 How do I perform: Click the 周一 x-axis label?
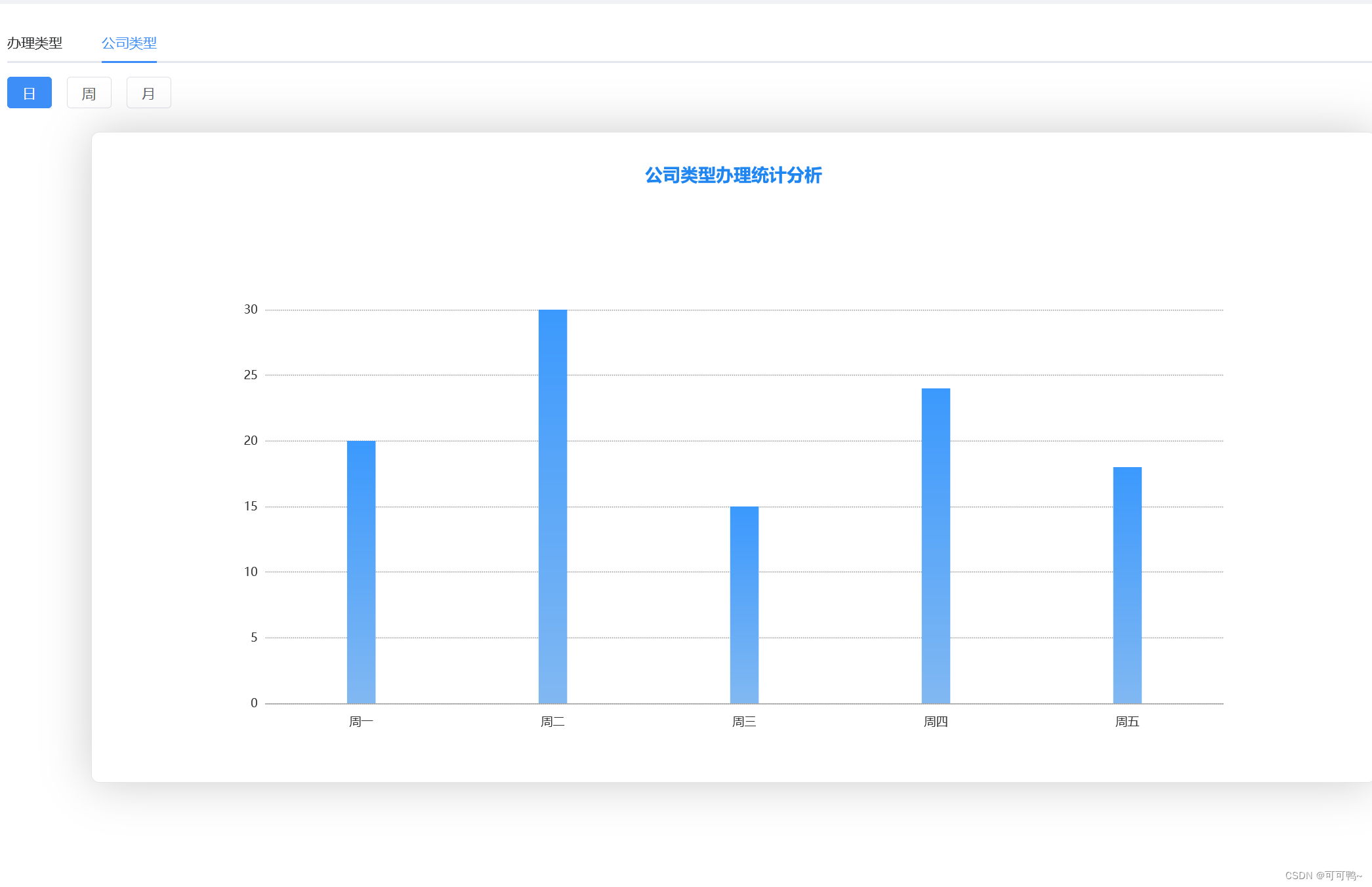tap(361, 722)
